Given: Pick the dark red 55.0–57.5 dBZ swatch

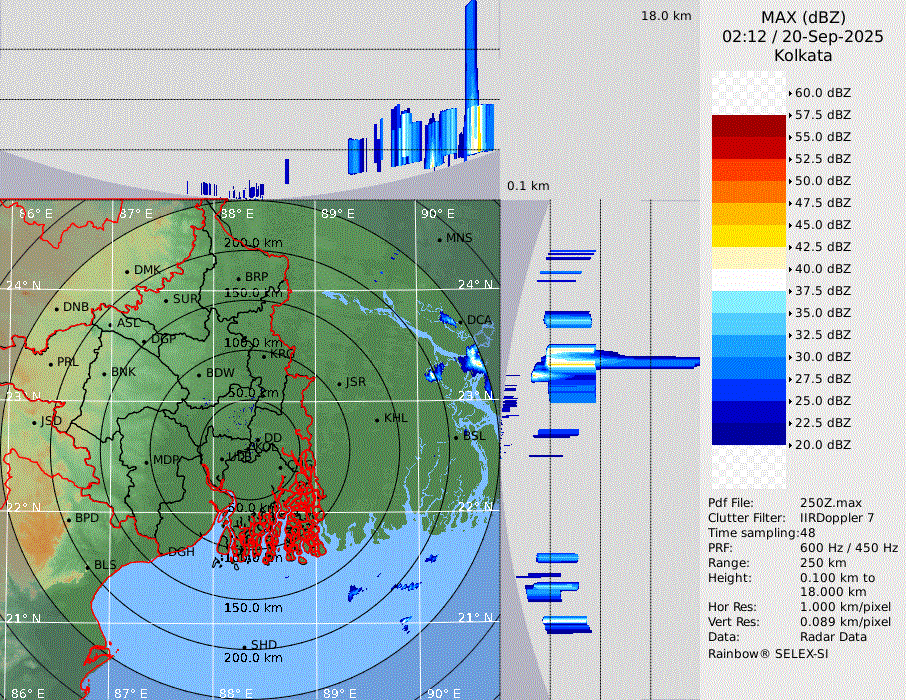Looking at the screenshot, I should click(749, 126).
